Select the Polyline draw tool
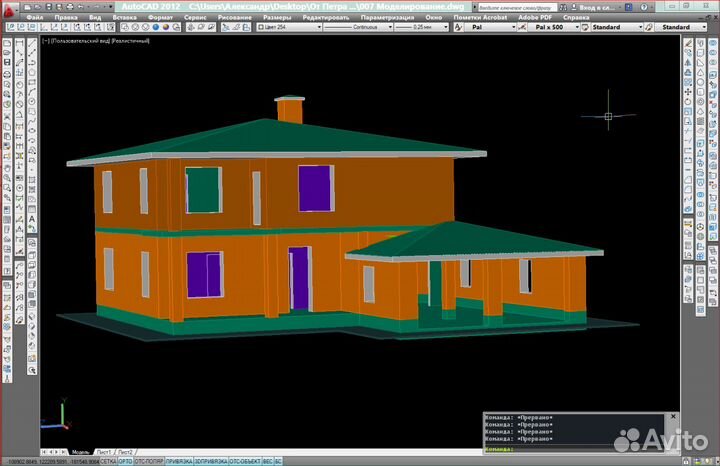The width and height of the screenshot is (720, 466). pos(32,63)
